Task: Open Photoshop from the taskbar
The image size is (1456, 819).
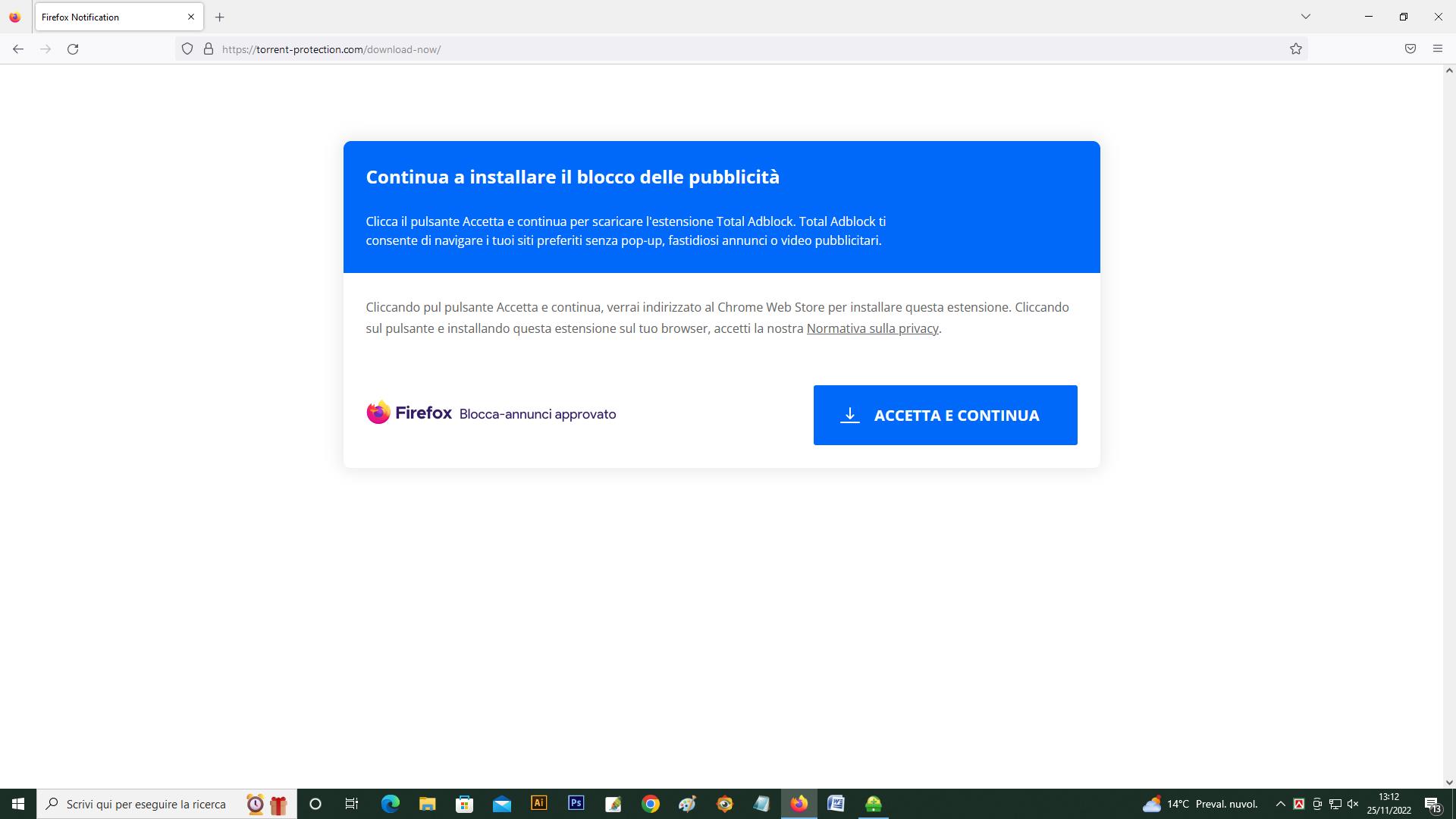Action: tap(576, 803)
